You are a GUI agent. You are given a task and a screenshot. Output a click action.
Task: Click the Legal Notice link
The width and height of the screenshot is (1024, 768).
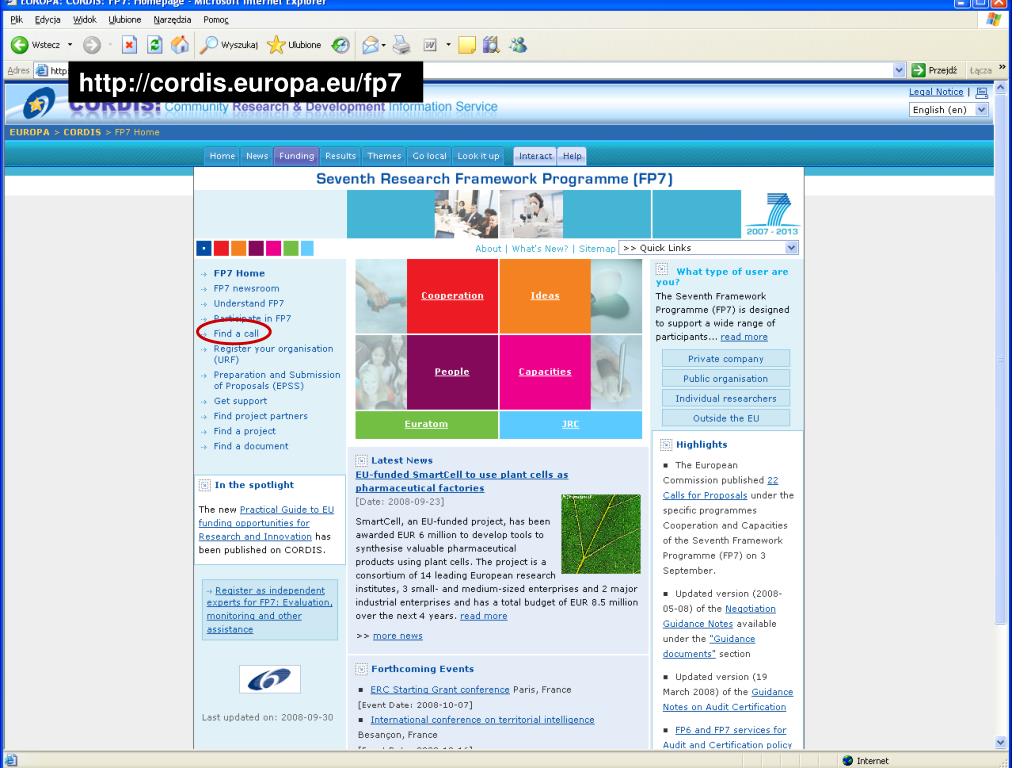coord(936,92)
